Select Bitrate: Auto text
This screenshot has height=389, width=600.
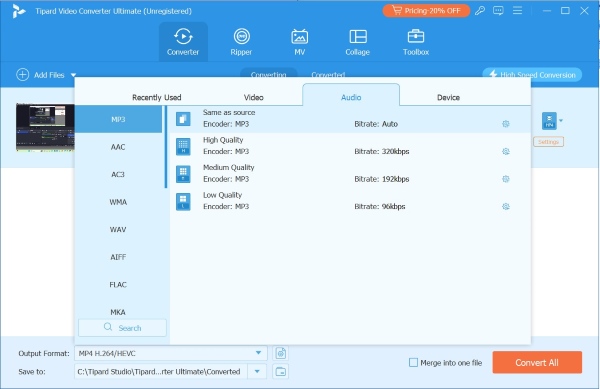(376, 124)
